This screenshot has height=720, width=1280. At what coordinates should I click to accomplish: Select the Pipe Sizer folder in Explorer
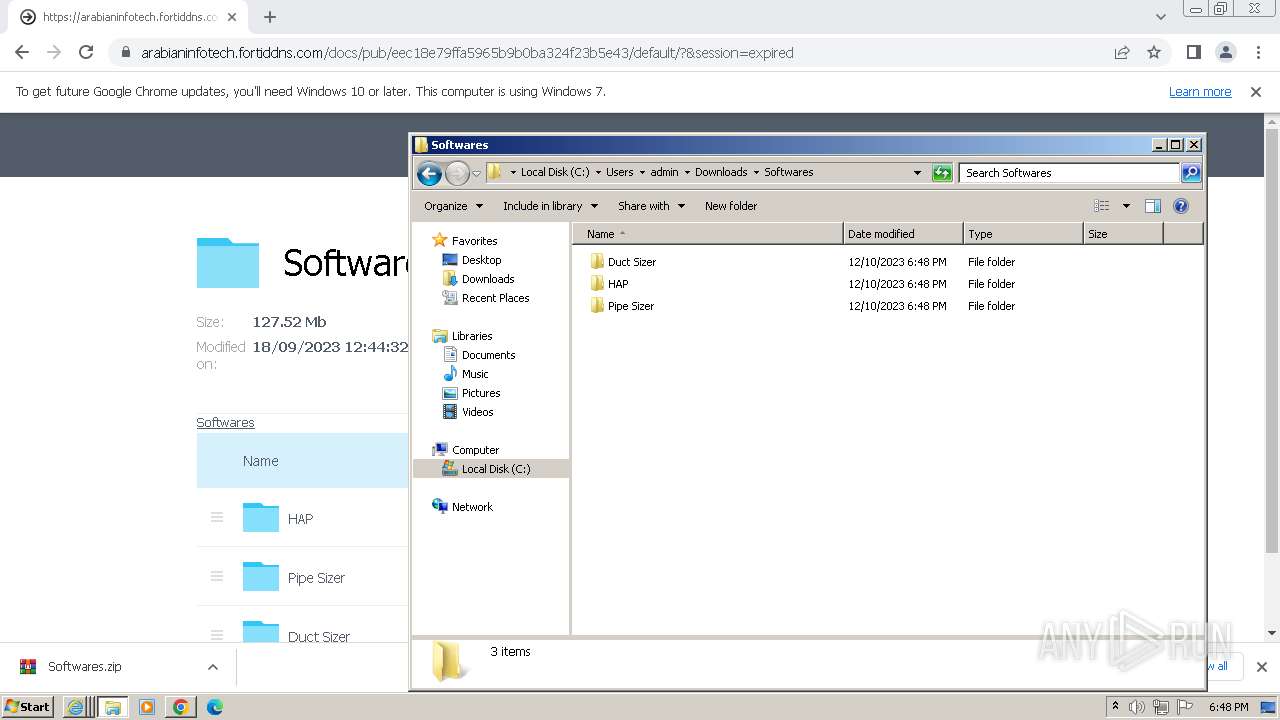[621, 306]
